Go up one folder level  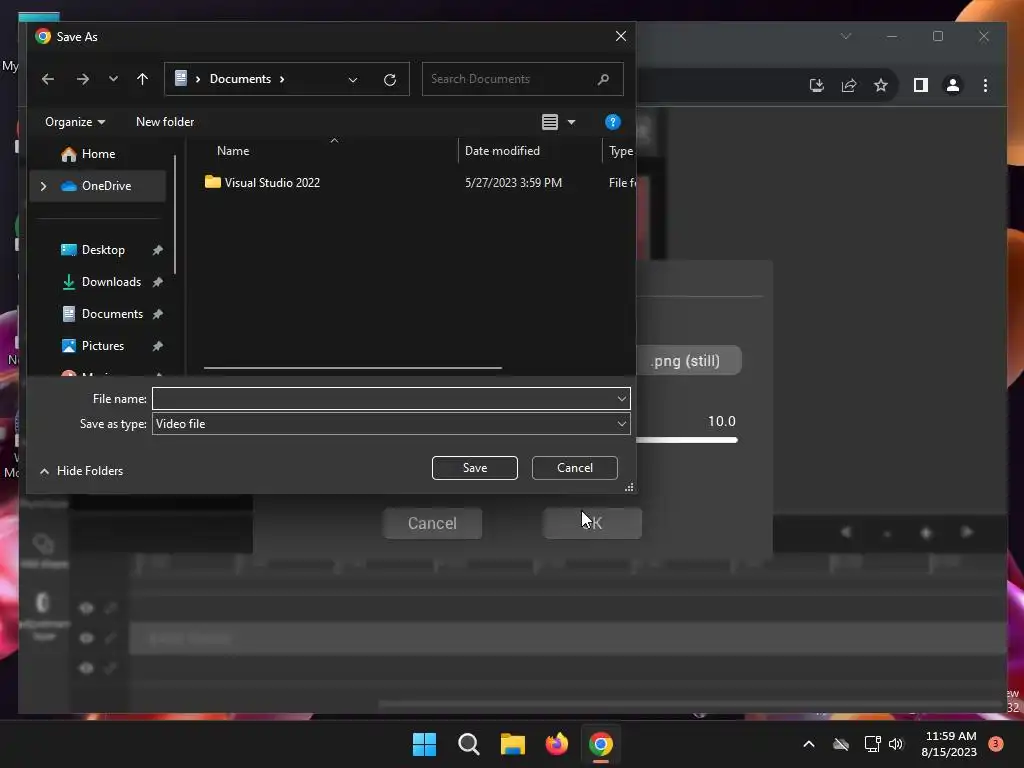(x=142, y=79)
